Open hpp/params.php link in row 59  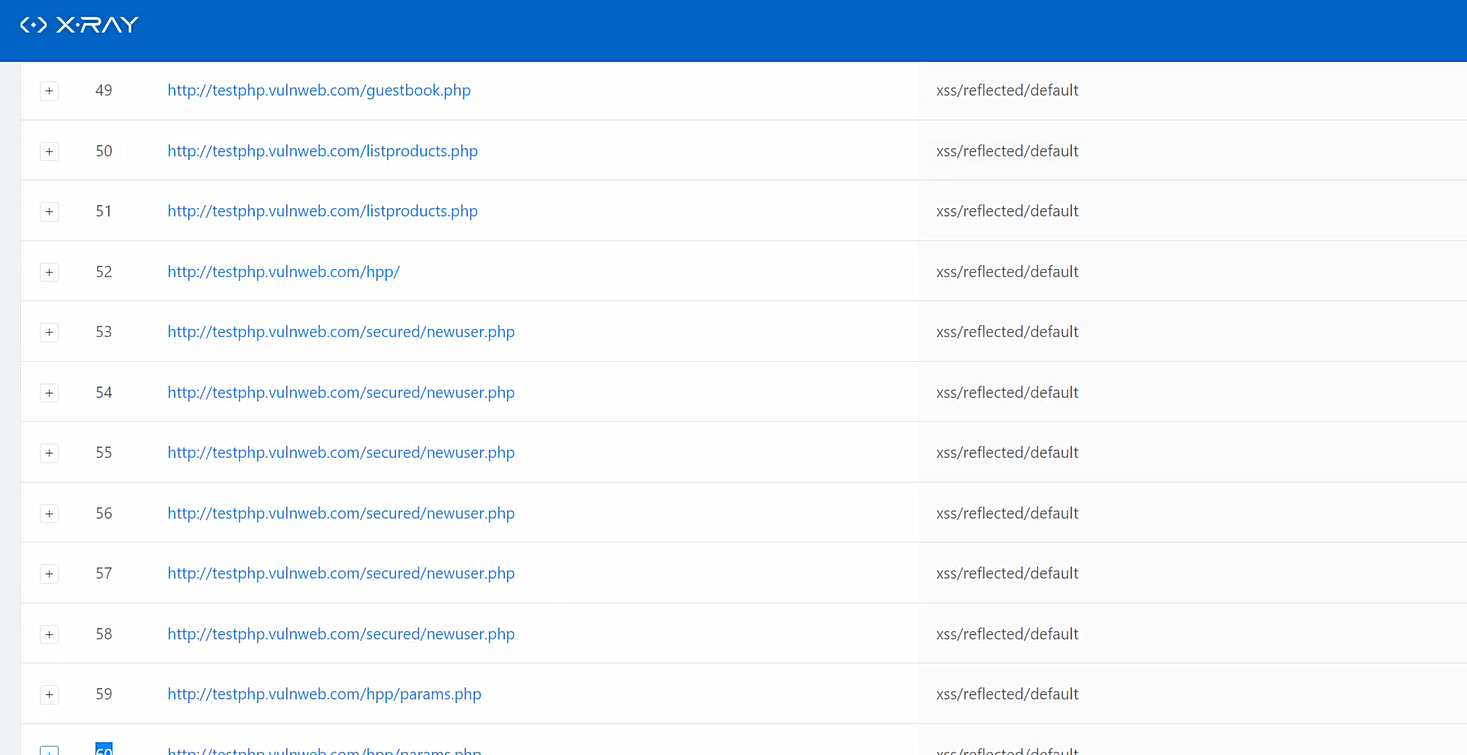[x=324, y=694]
